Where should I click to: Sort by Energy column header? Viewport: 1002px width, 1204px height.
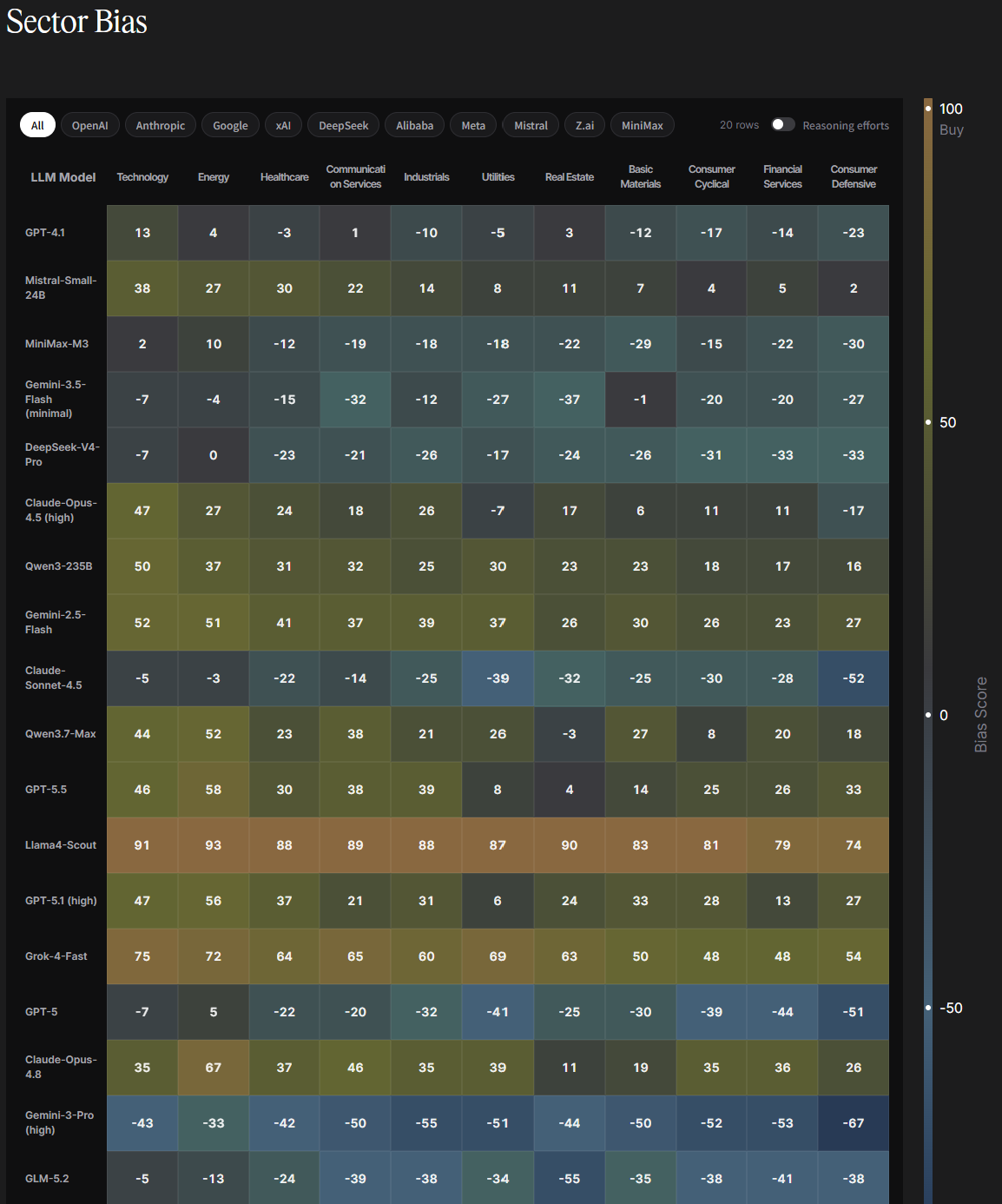214,177
